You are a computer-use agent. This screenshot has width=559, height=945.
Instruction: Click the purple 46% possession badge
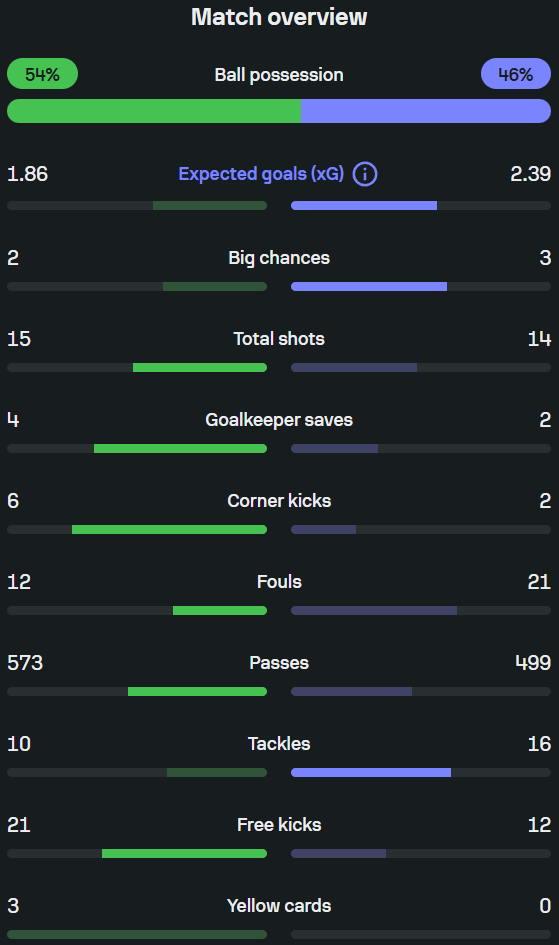click(516, 74)
